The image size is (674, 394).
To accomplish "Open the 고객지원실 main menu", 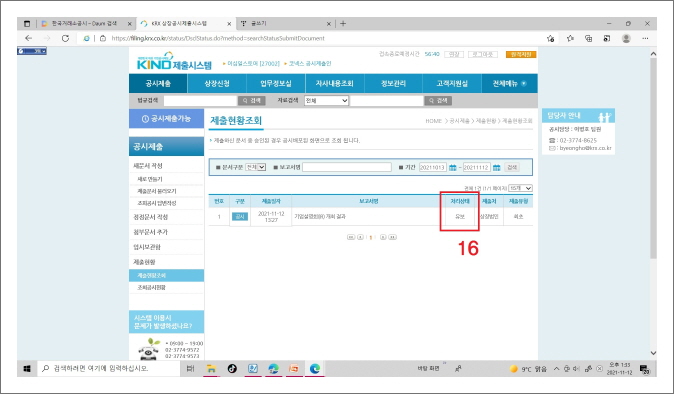I will [452, 83].
